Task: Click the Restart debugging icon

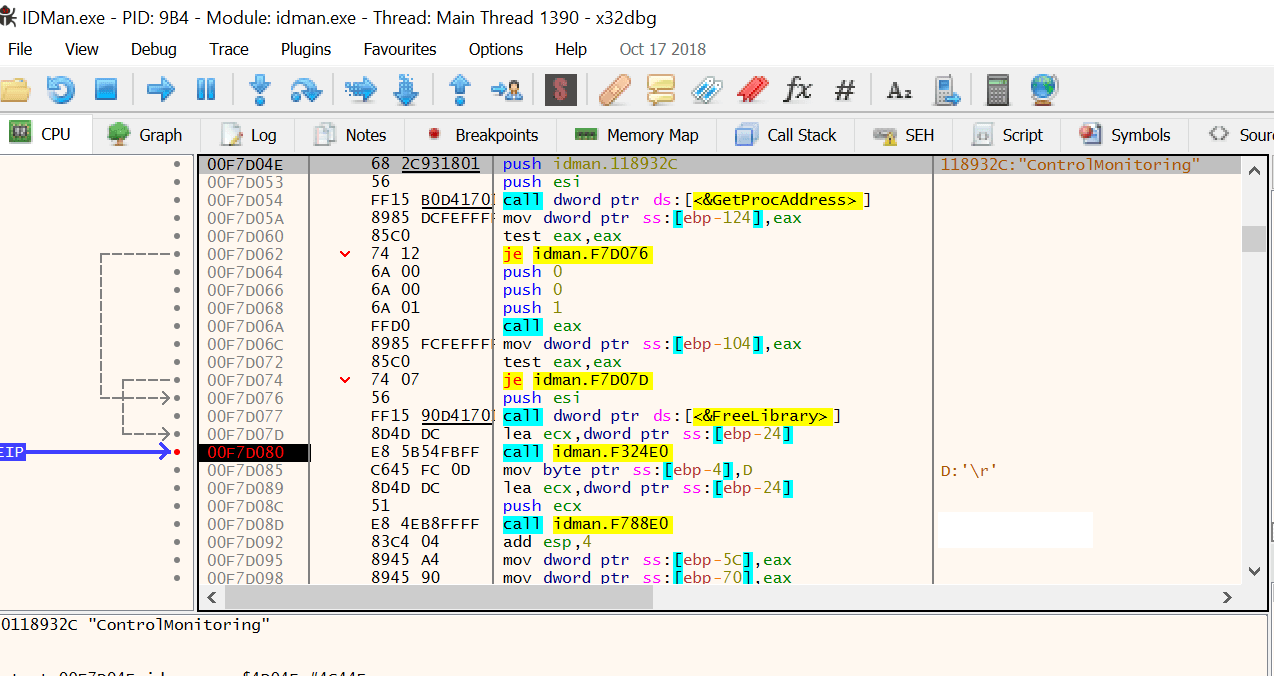Action: click(61, 90)
